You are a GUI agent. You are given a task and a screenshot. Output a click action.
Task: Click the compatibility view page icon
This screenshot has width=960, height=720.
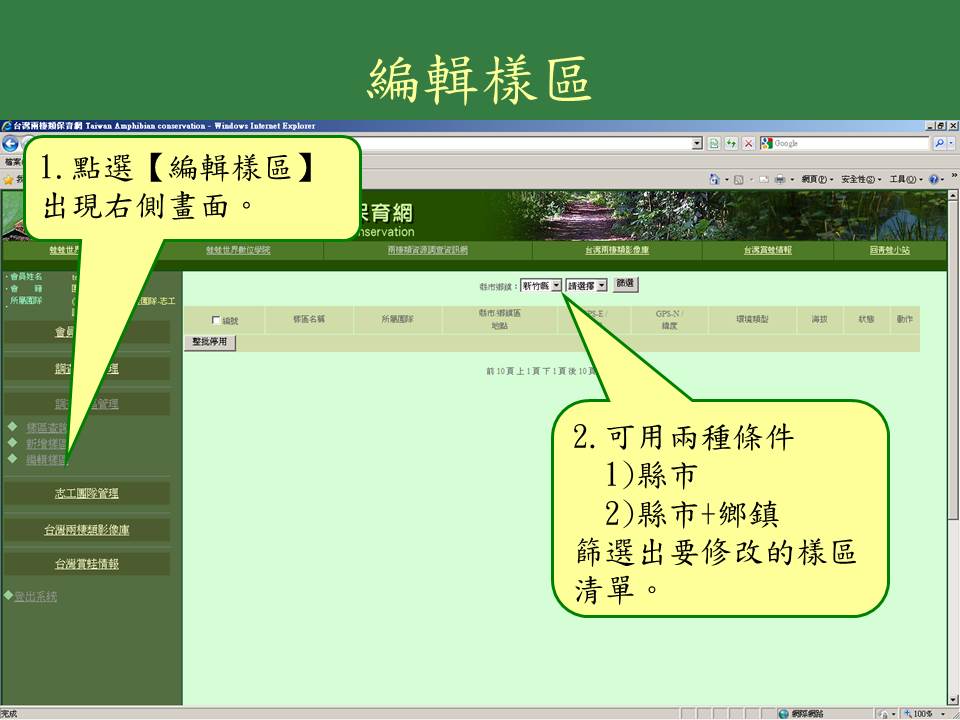coord(714,144)
